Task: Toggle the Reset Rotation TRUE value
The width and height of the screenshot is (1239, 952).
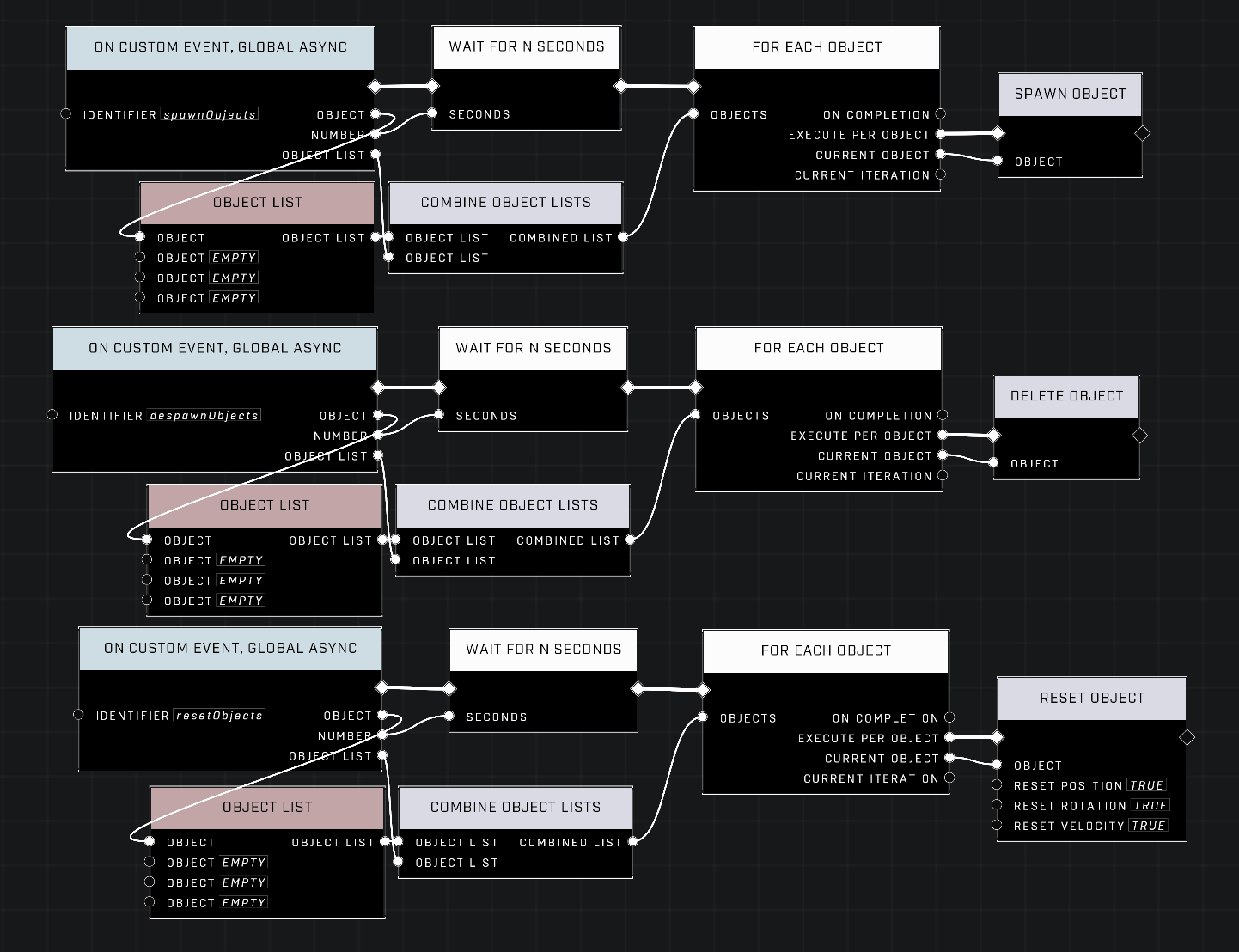Action: click(1150, 806)
